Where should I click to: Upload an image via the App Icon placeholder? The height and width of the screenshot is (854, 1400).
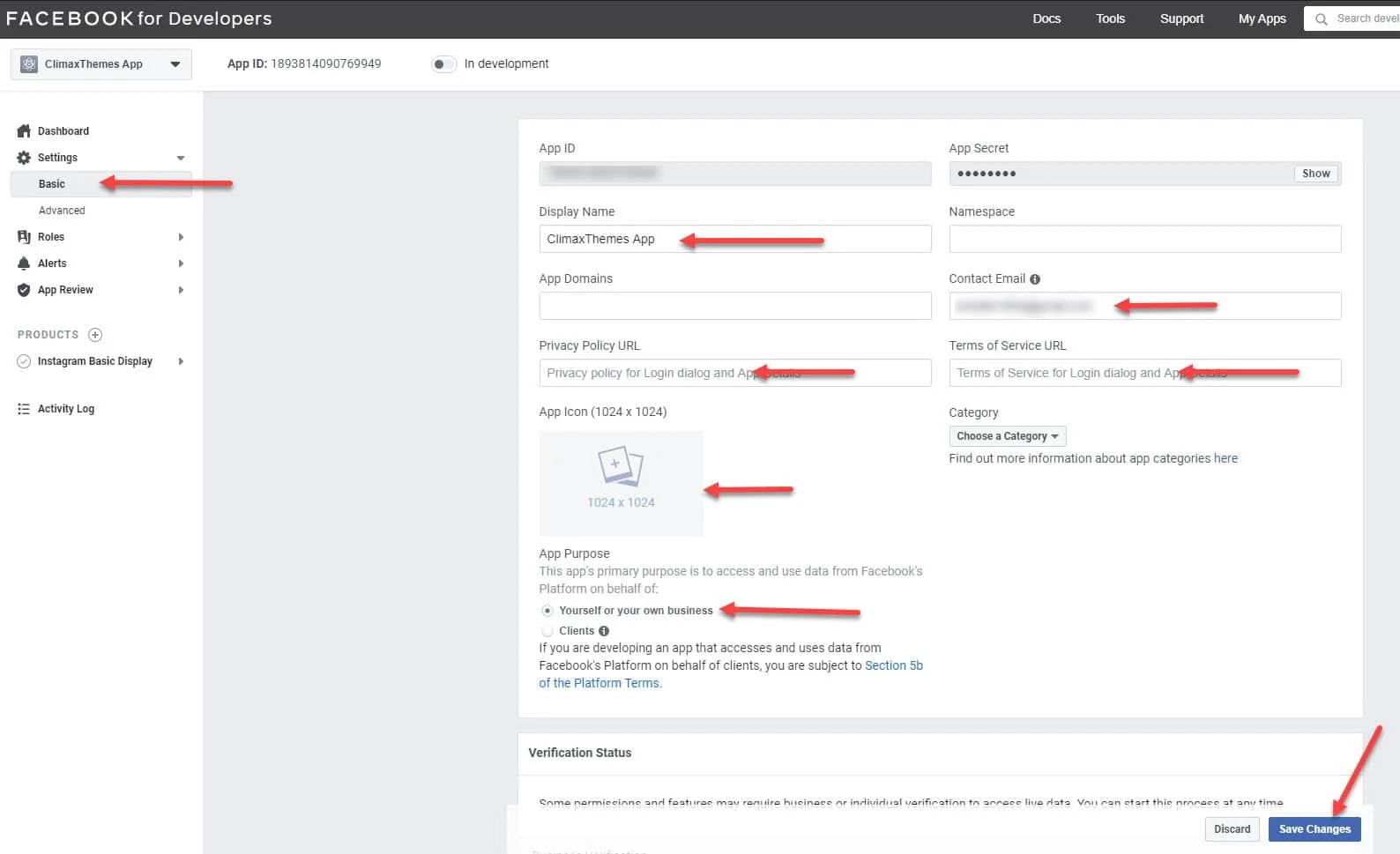622,483
